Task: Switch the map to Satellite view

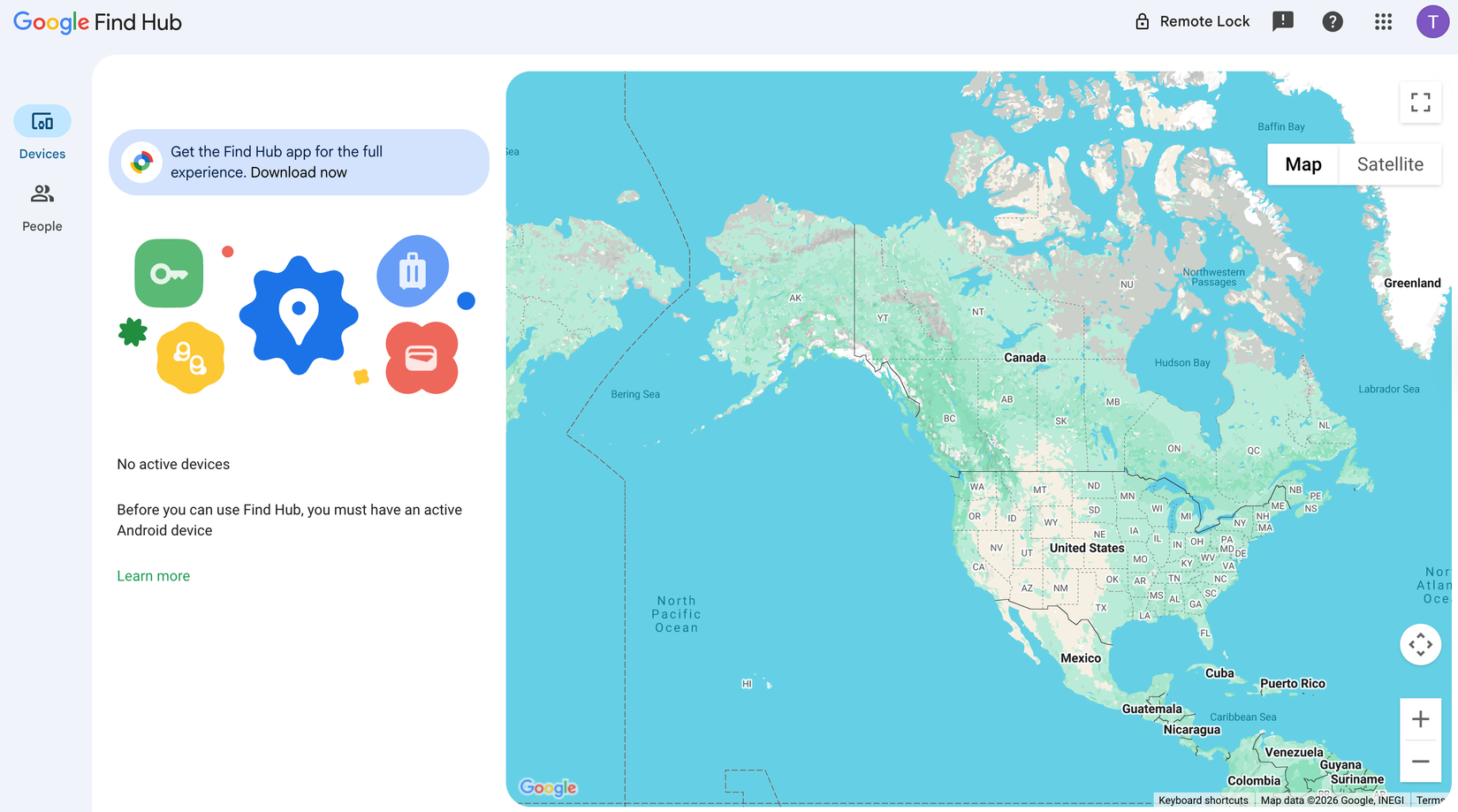Action: [x=1390, y=164]
